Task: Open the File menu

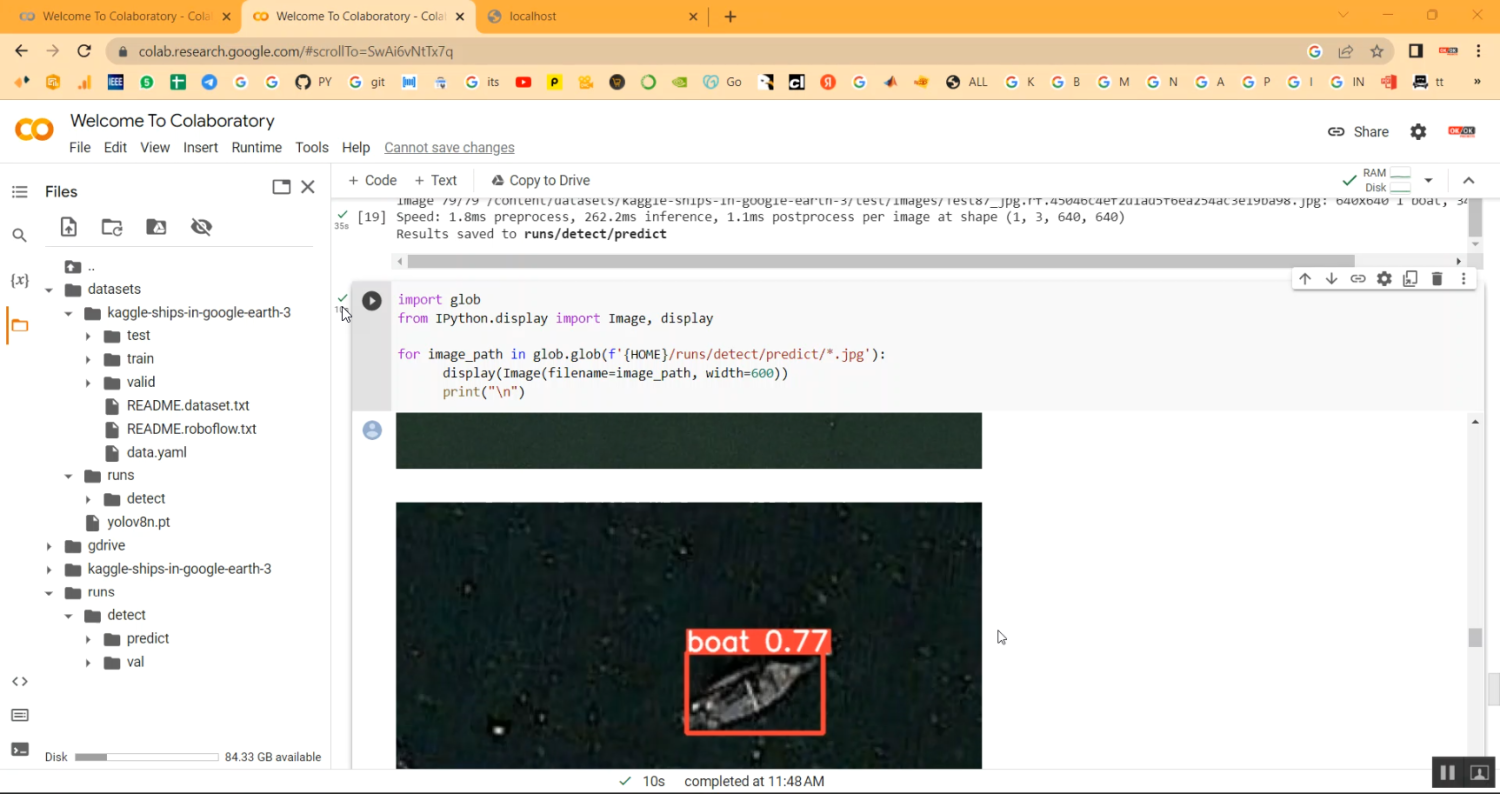Action: 80,147
